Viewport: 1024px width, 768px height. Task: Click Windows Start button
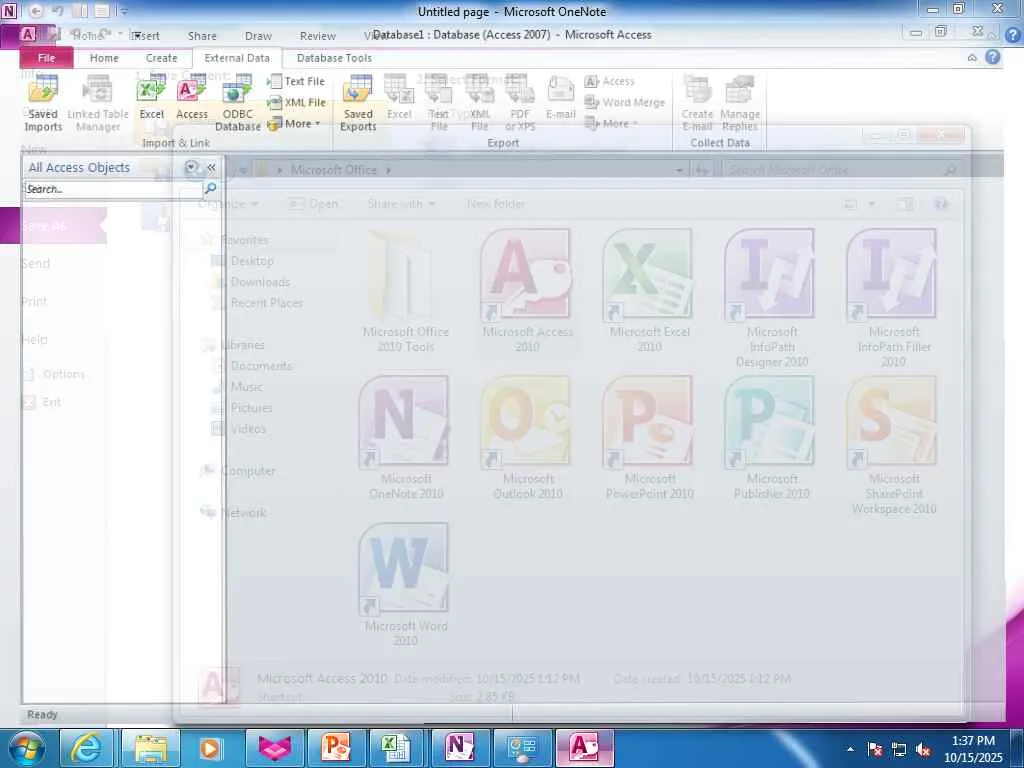[26, 748]
